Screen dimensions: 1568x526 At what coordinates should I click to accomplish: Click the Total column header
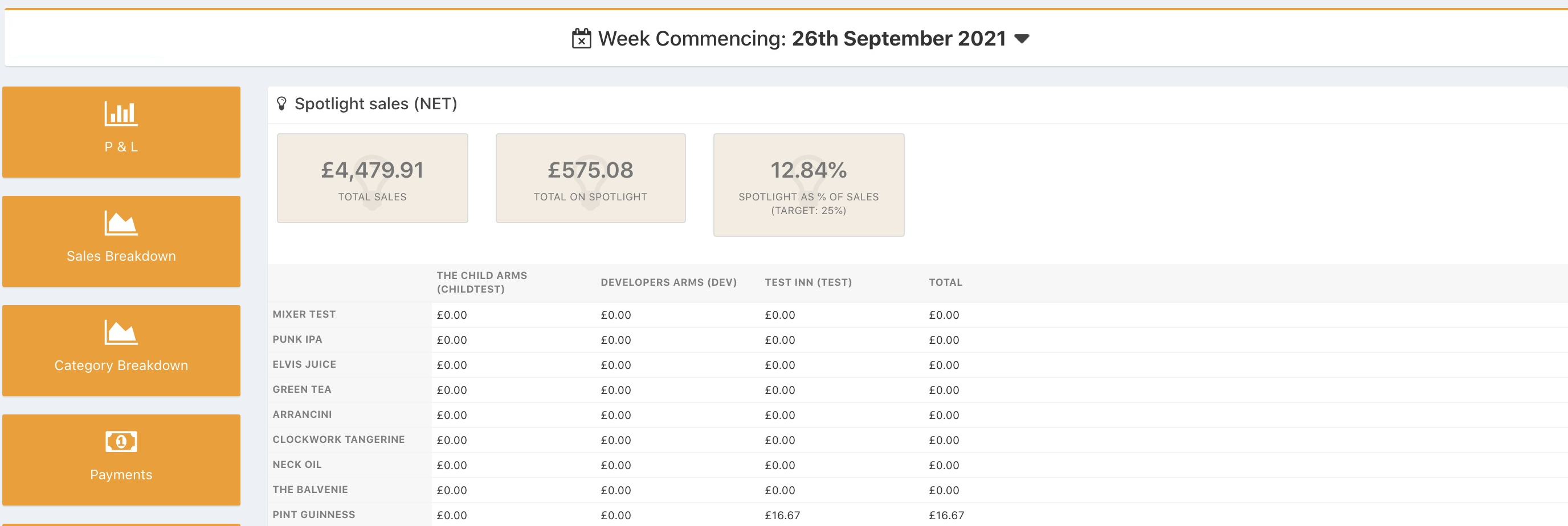point(945,282)
